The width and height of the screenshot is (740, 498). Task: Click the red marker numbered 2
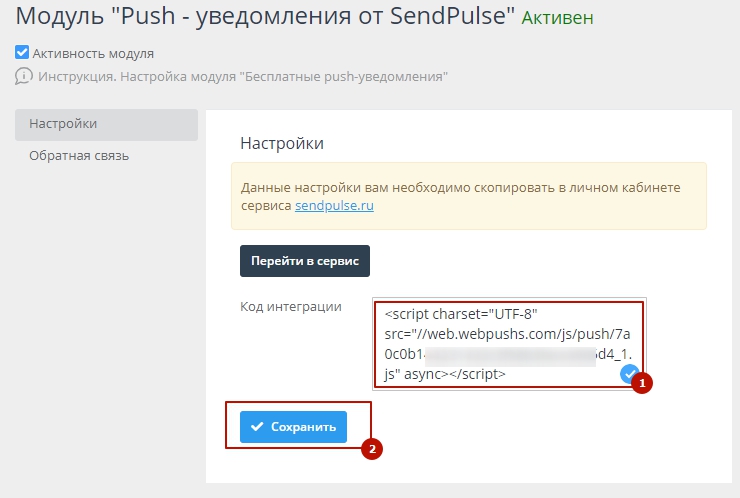pos(371,449)
